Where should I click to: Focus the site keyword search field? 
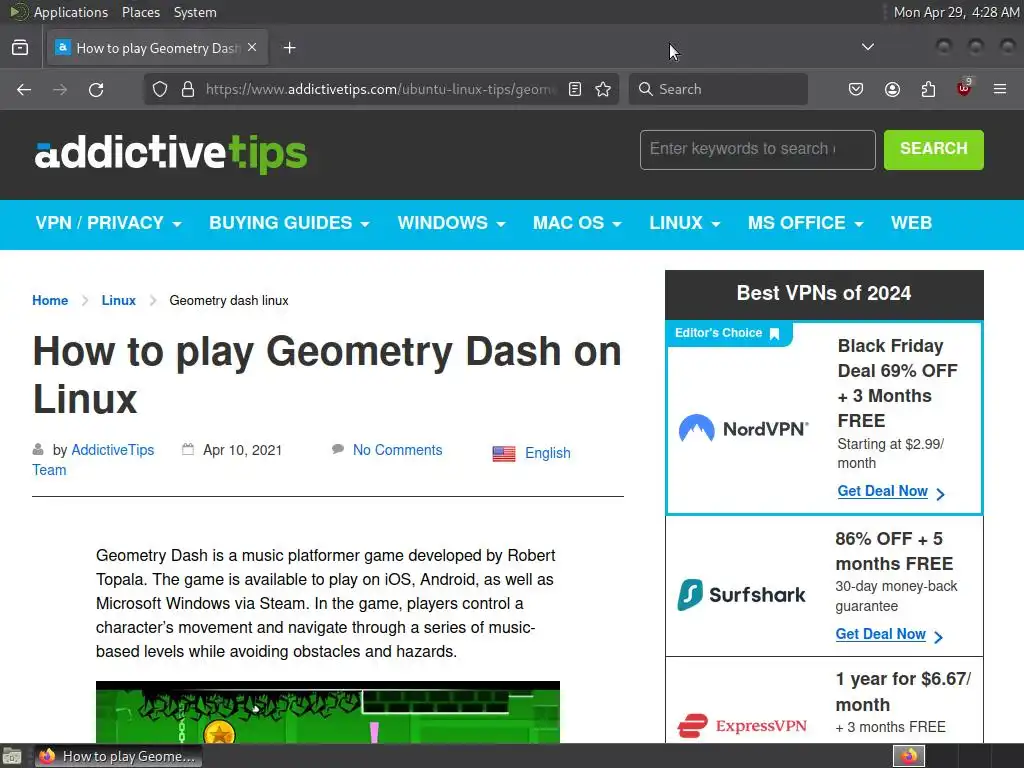758,150
